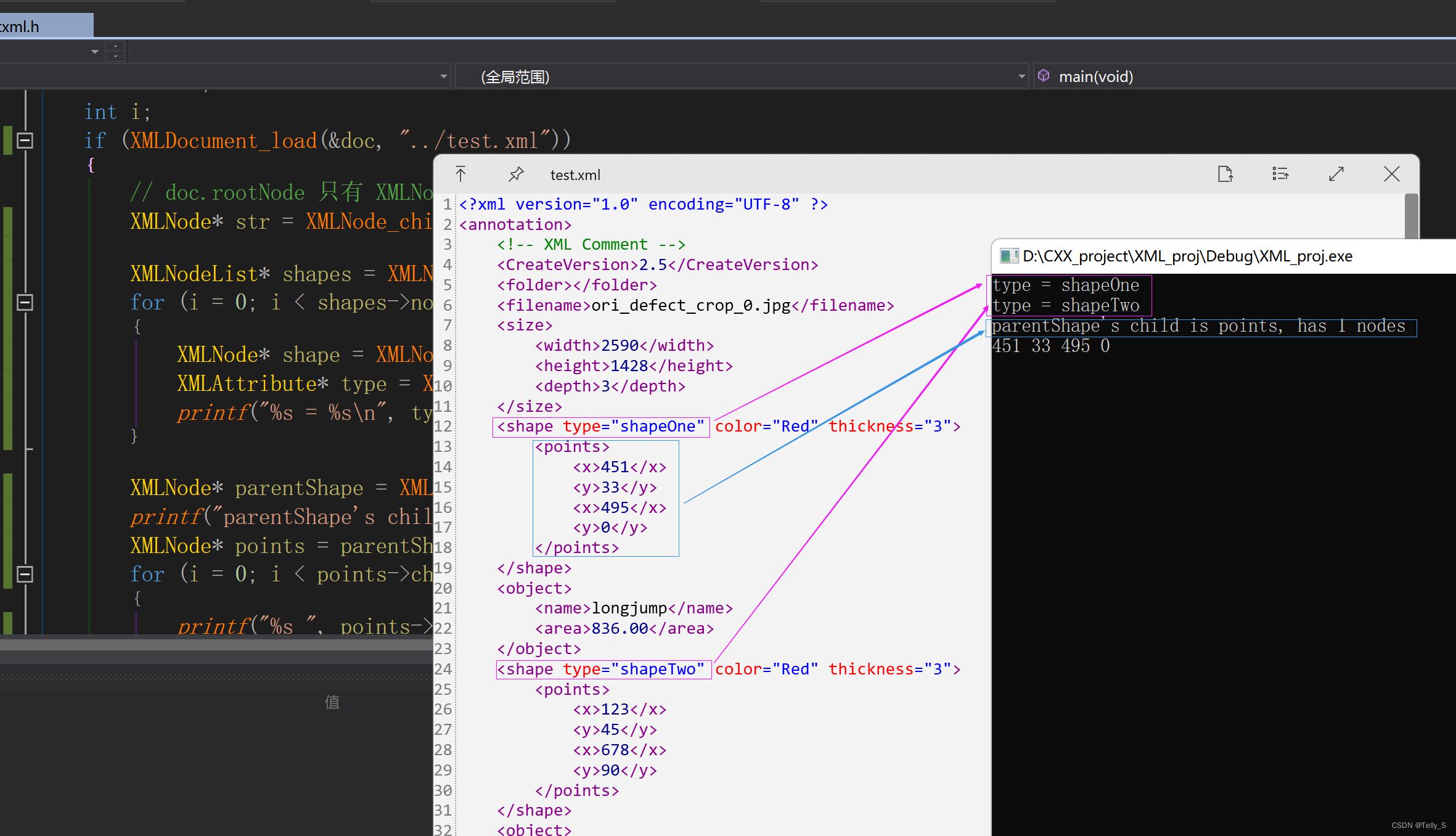The image size is (1456, 836).
Task: Click the shape type="shapeOne" tag
Action: (601, 427)
